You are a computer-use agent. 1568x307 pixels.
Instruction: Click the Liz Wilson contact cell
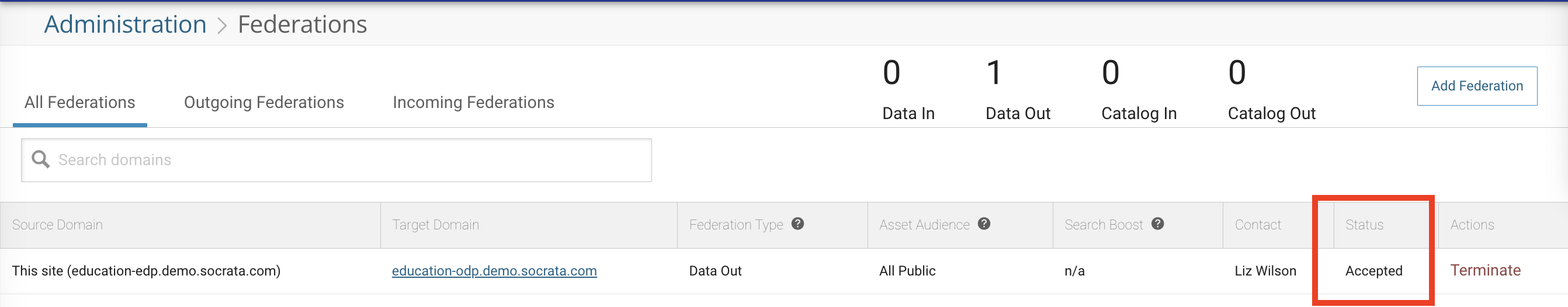1265,271
